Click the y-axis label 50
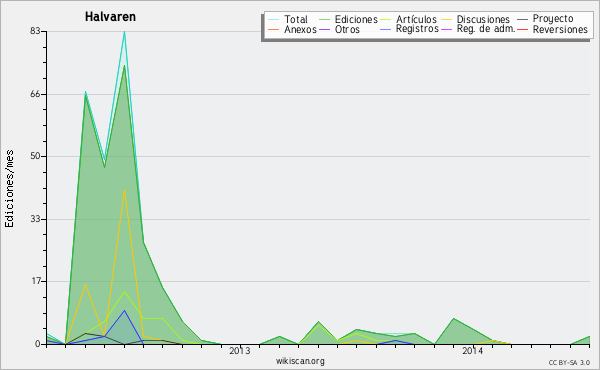Image resolution: width=600 pixels, height=370 pixels. (35, 156)
